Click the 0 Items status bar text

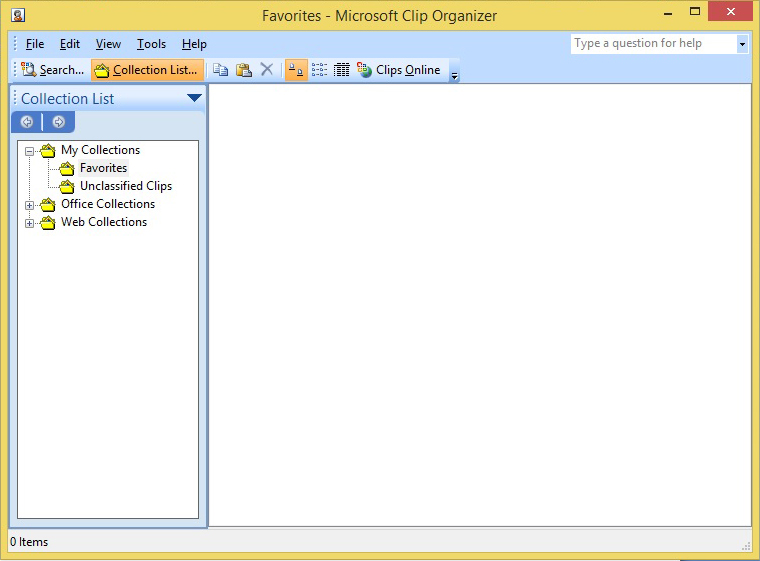tap(29, 542)
